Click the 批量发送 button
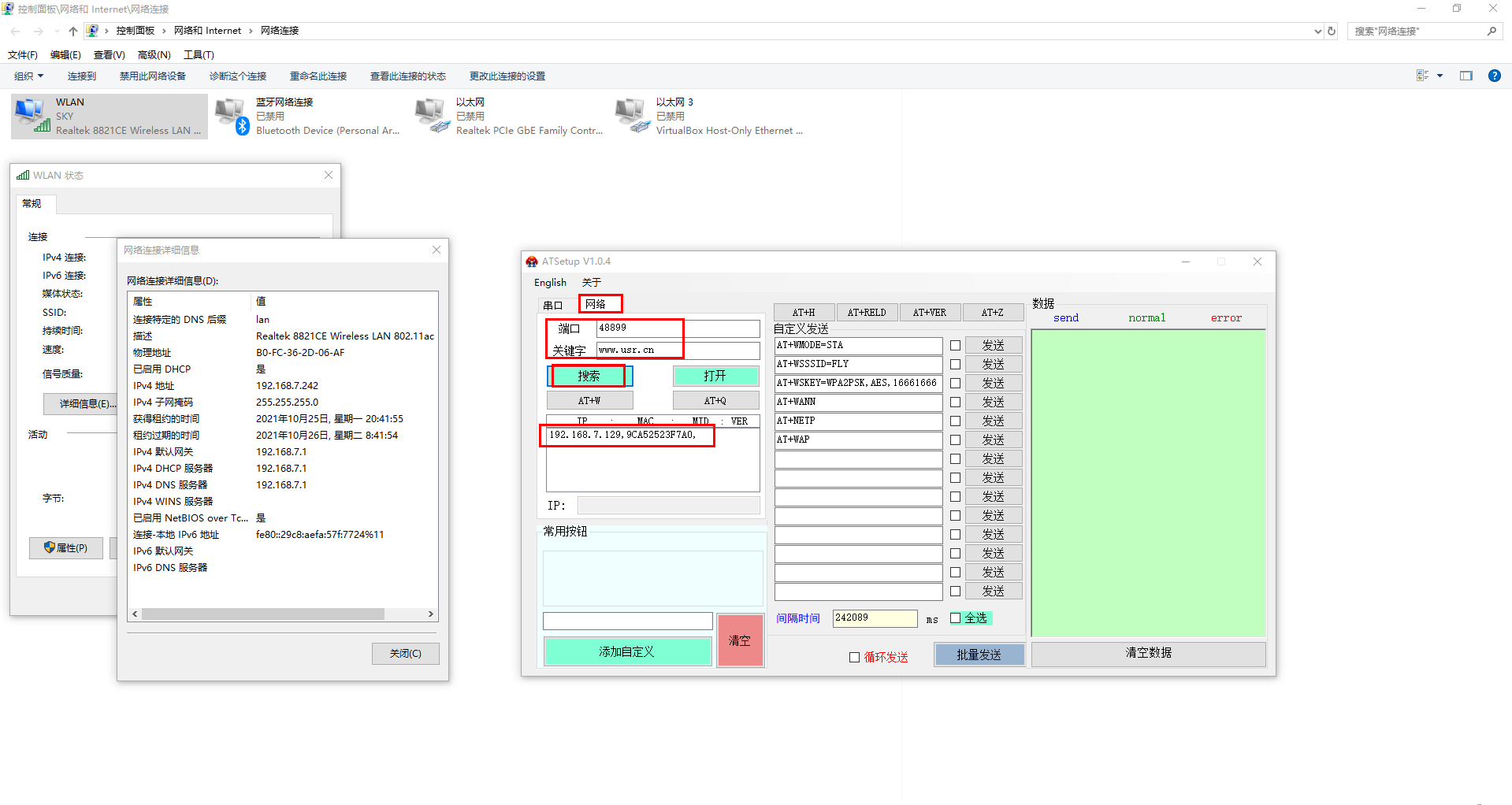 point(979,655)
